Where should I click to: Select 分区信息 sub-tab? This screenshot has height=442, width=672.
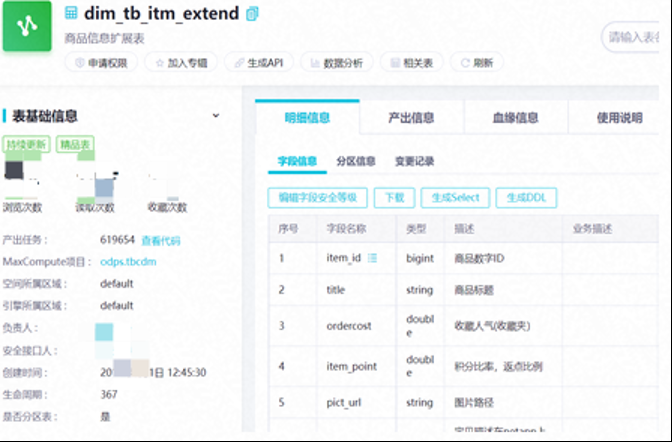point(356,161)
